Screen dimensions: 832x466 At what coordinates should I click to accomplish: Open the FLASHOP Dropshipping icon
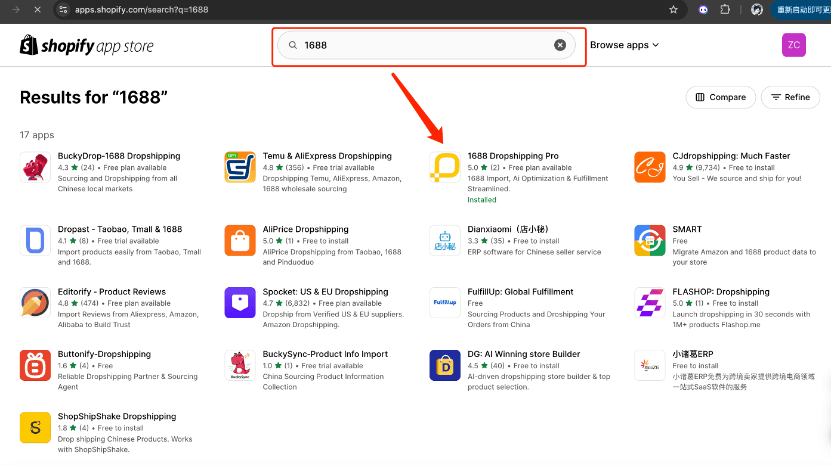649,303
